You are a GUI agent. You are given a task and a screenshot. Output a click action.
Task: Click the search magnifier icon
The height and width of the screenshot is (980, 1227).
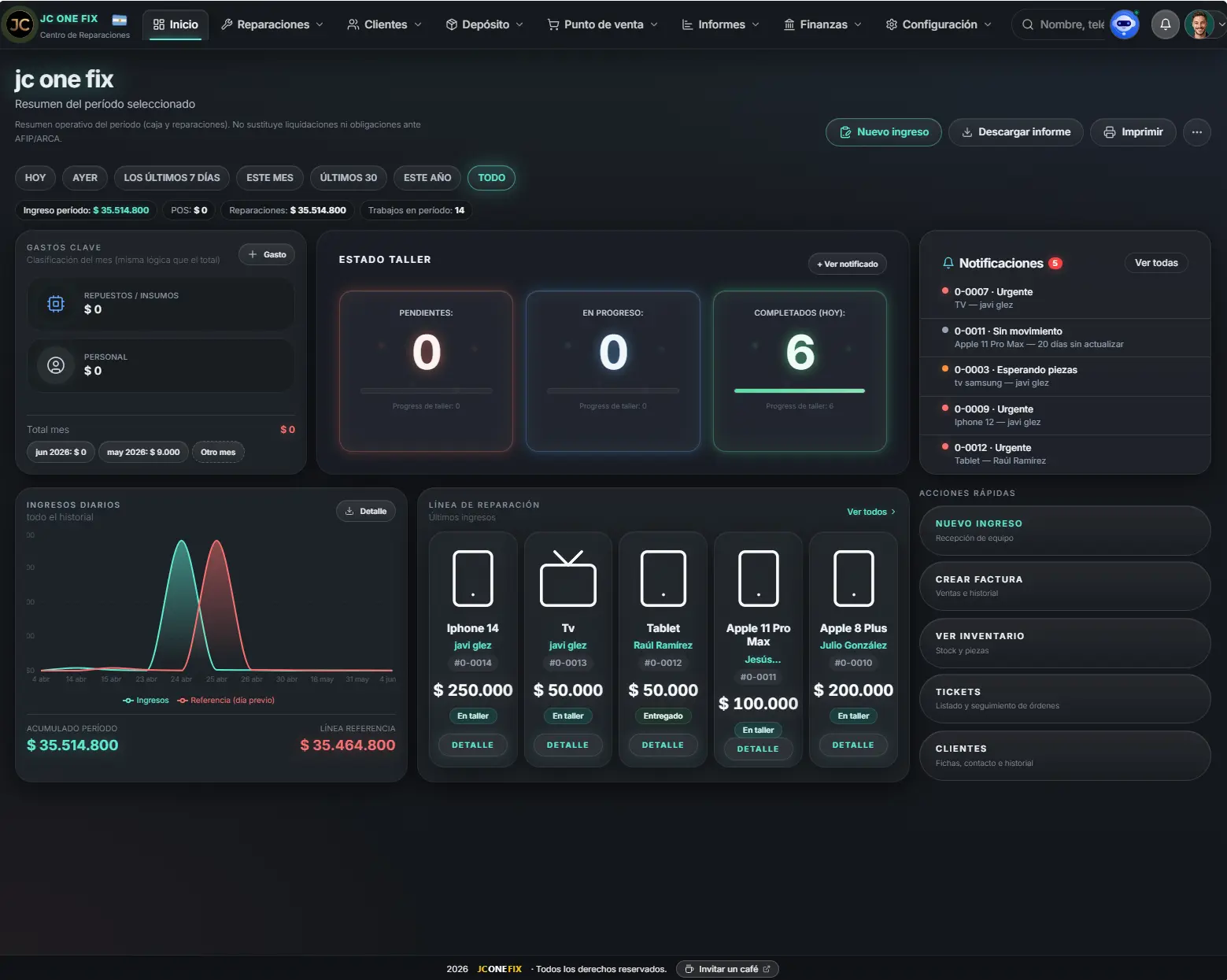pos(1028,24)
